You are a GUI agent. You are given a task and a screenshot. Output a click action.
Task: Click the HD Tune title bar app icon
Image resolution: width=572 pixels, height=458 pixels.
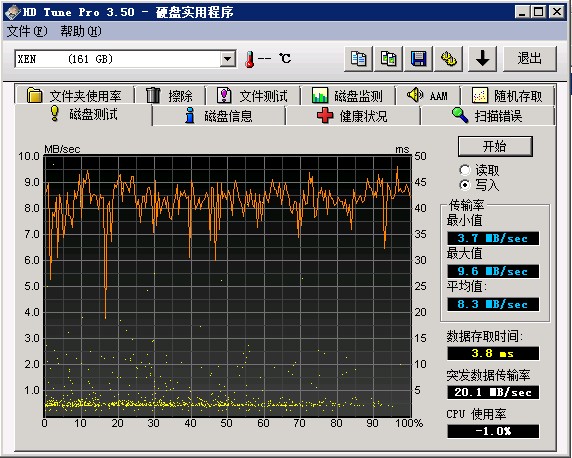(12, 12)
